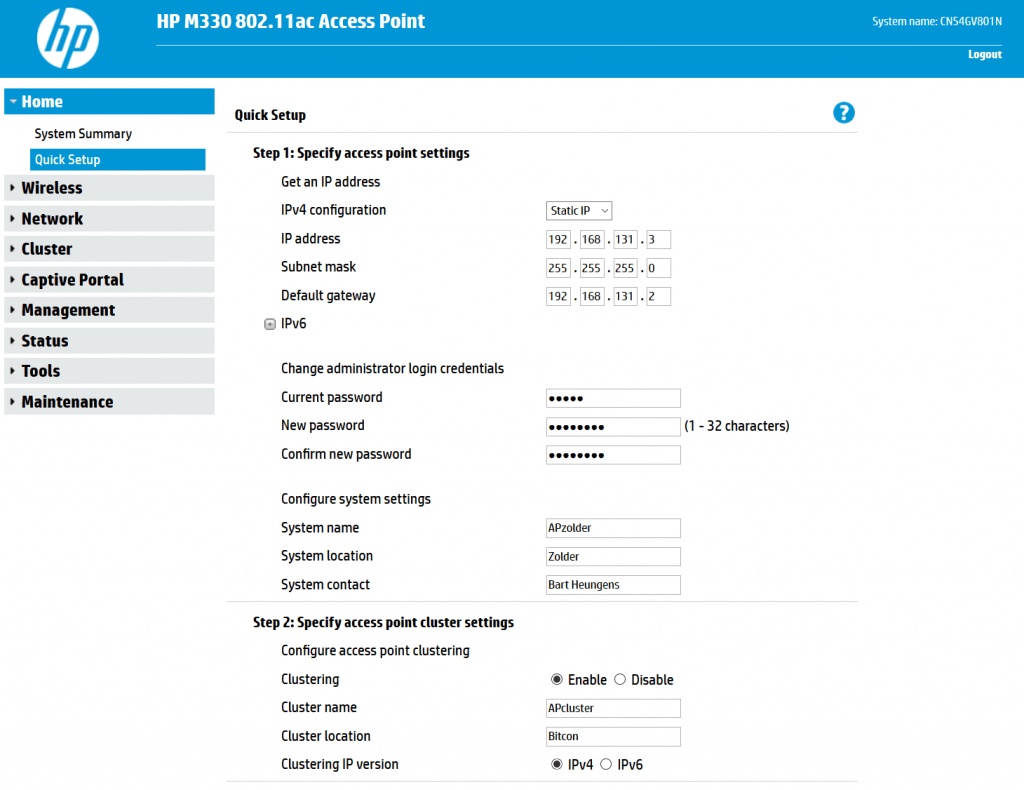The image size is (1024, 790).
Task: Choose IPv6 clustering IP version
Action: tap(606, 765)
